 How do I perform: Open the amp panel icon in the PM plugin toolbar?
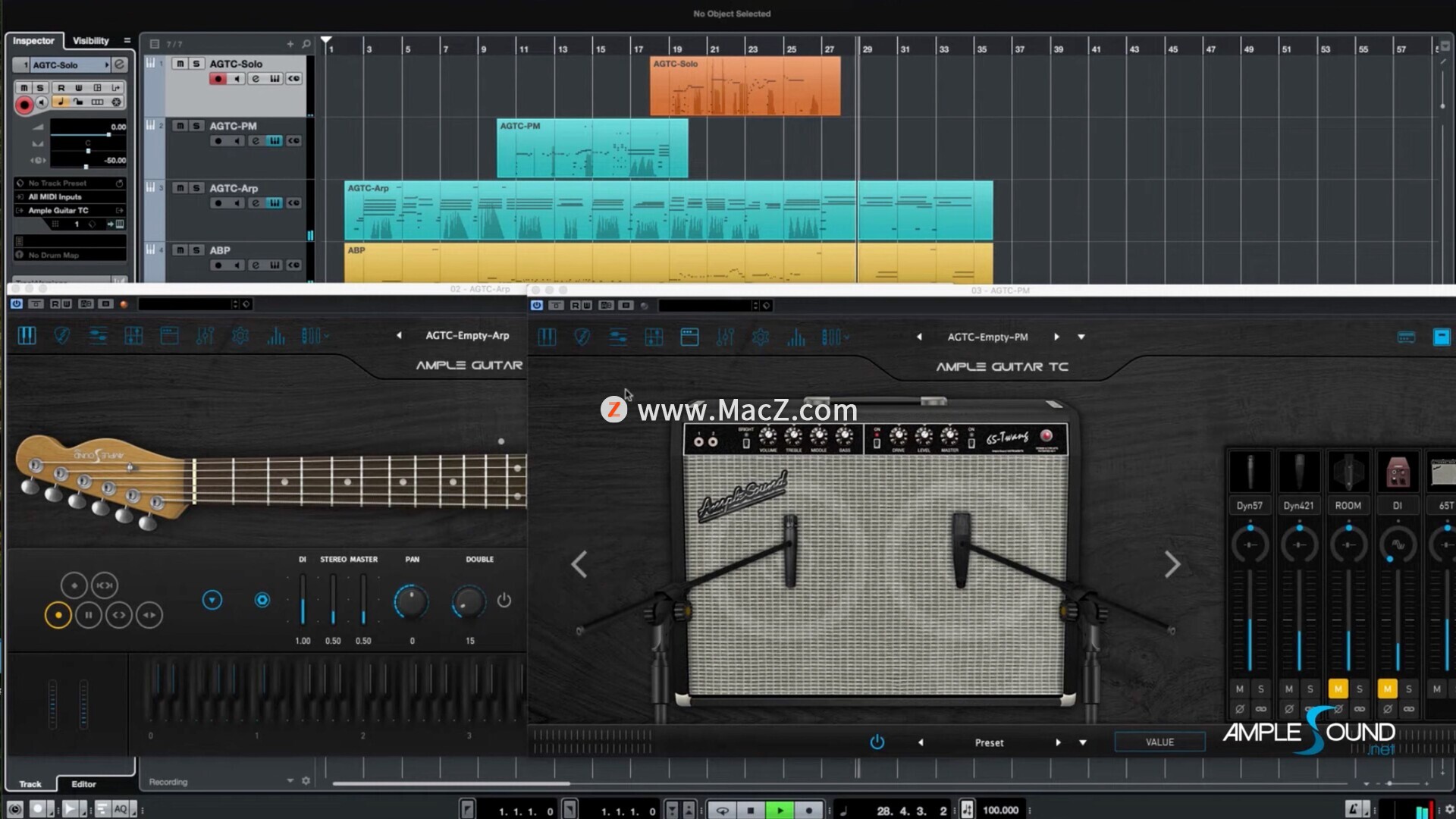(689, 337)
